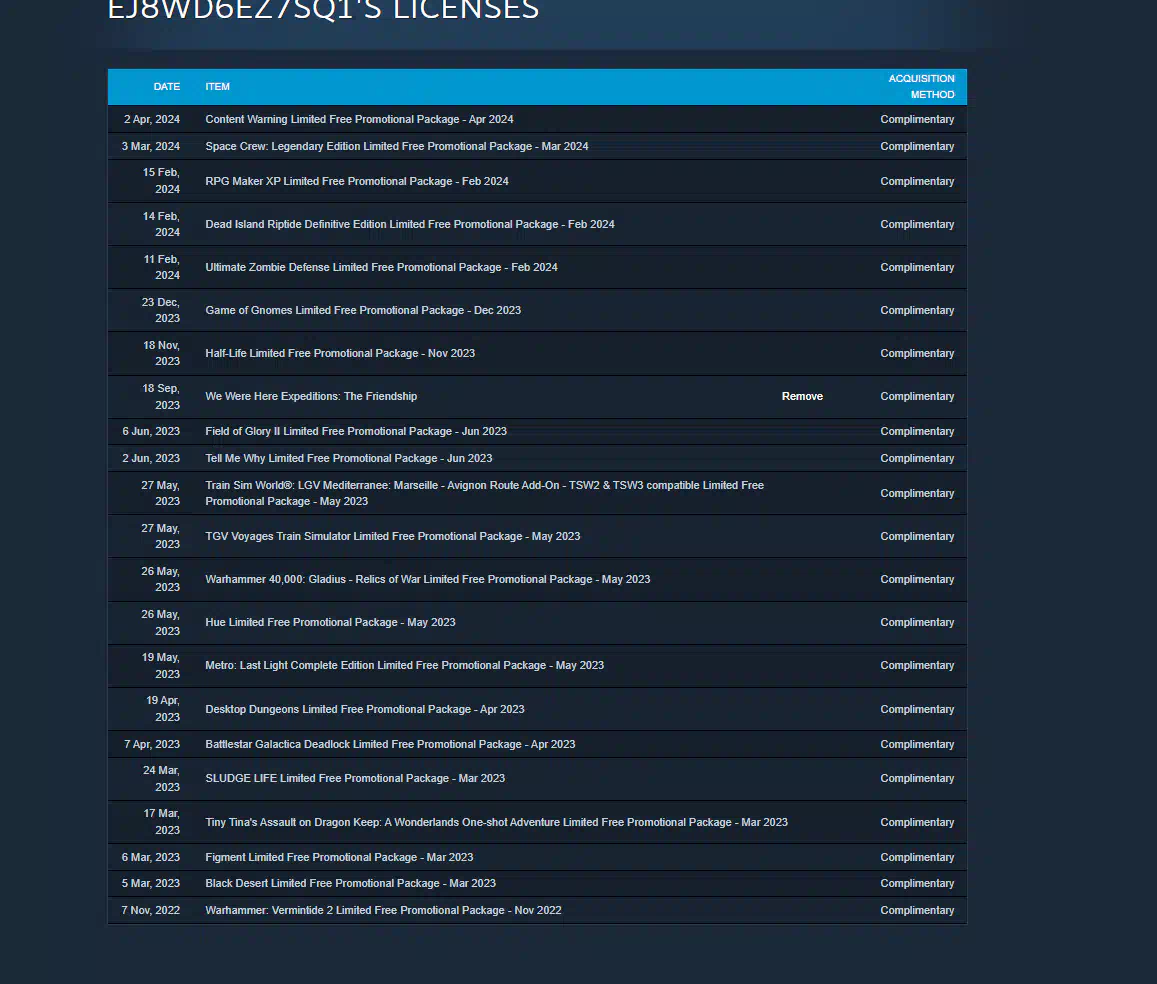
Task: Click Dead Island Riptide Definitive Edition entry
Action: tap(410, 224)
